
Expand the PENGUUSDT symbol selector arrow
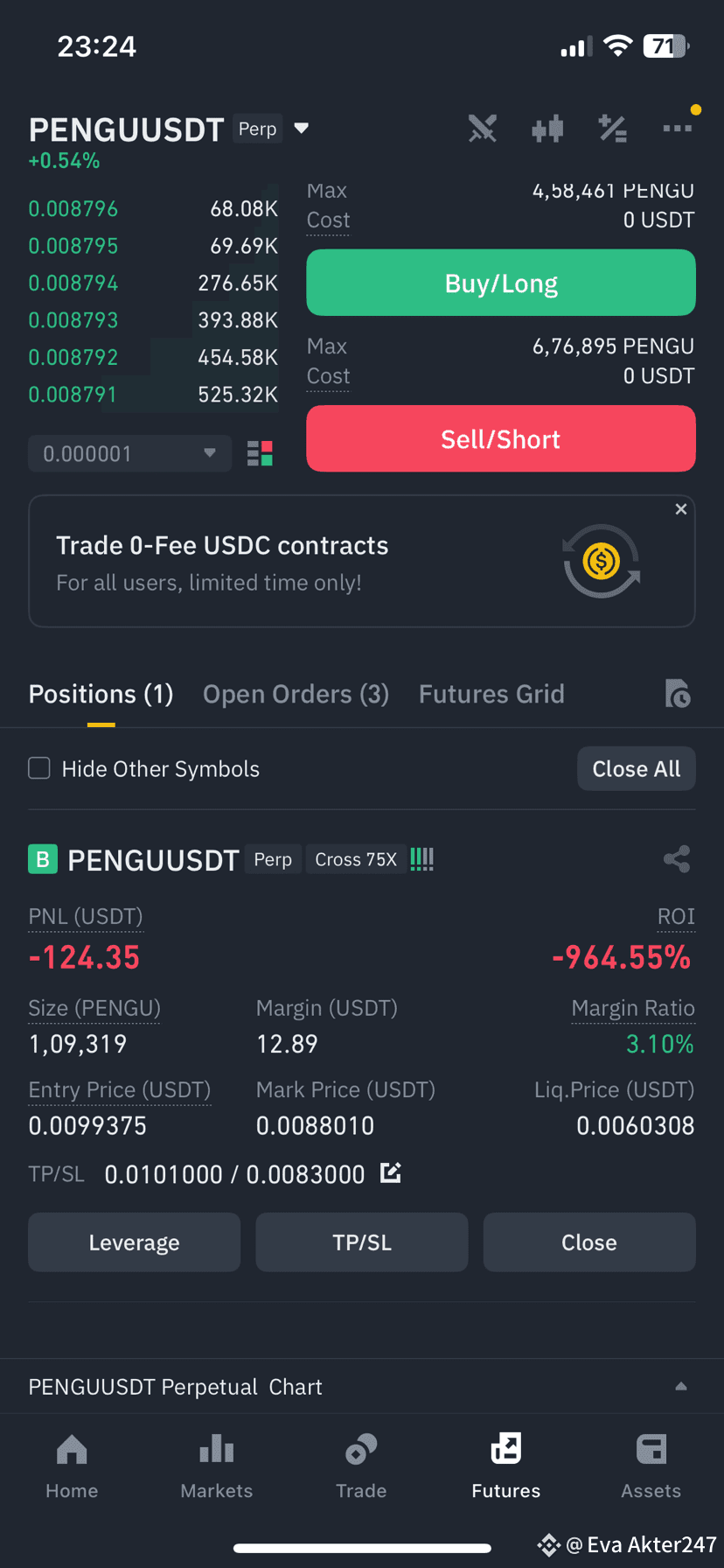(302, 129)
